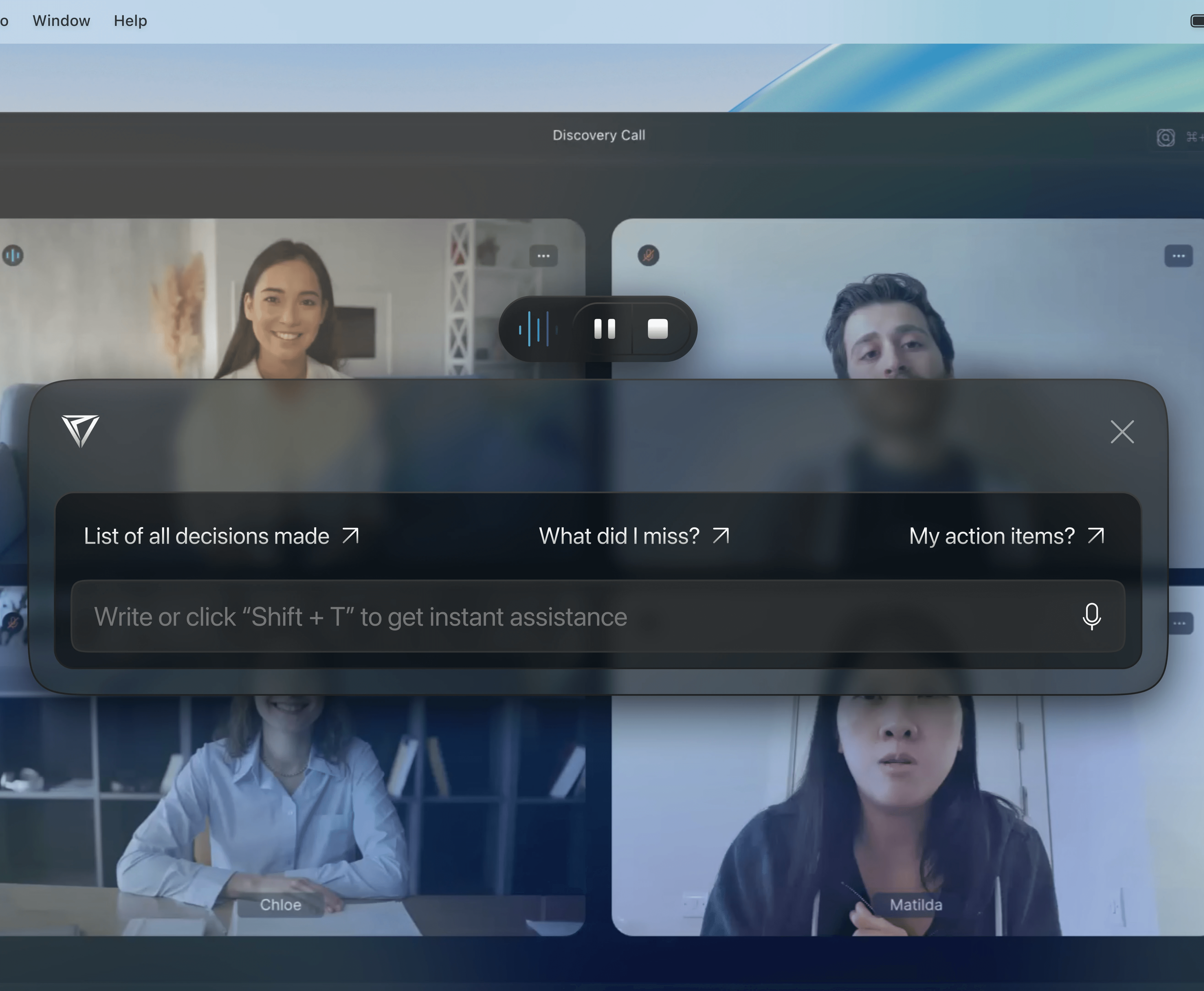Screen dimensions: 1204x991
Task: Stop the recording with square button
Action: pos(657,329)
